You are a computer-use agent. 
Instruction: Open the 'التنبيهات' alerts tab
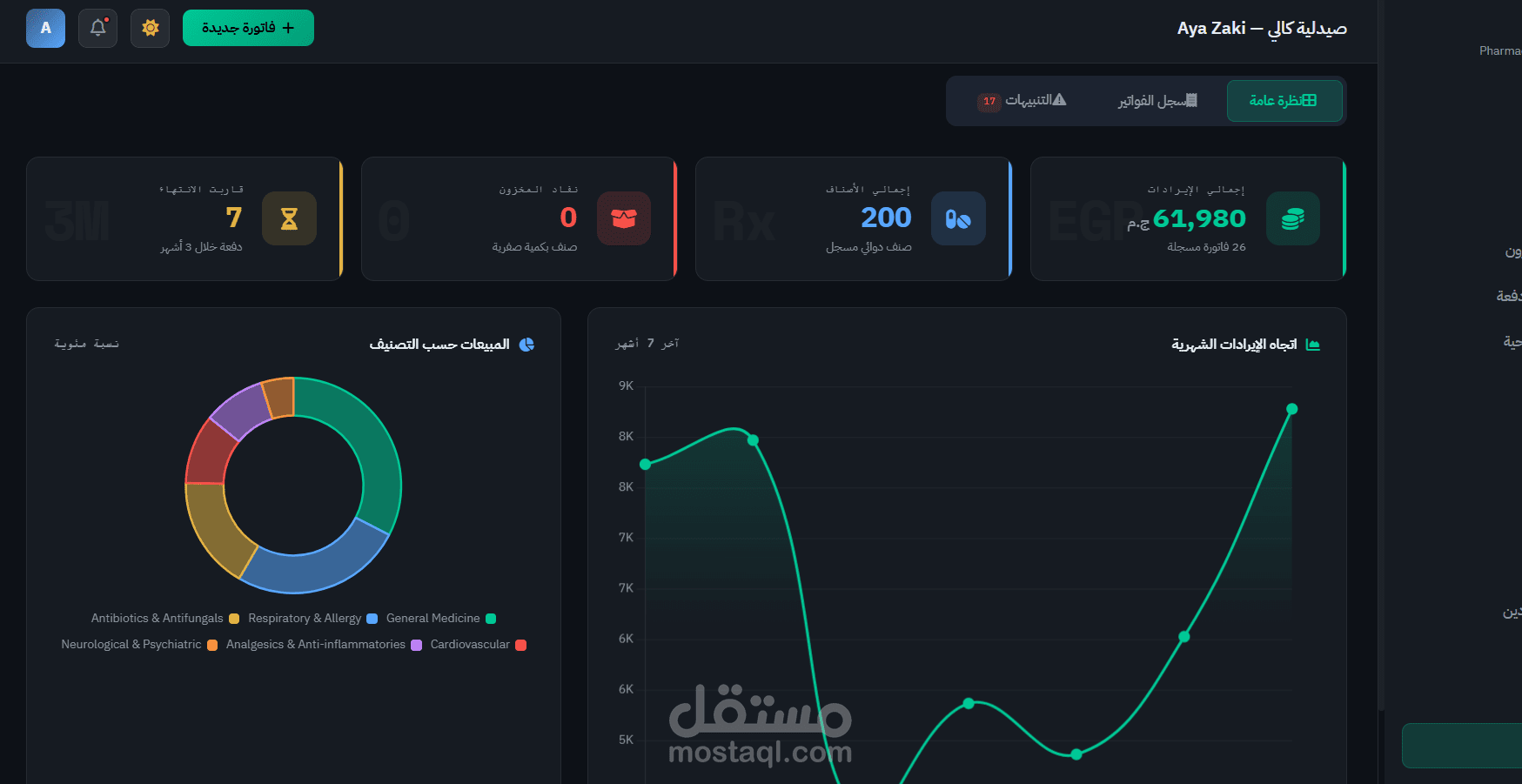[x=1022, y=101]
